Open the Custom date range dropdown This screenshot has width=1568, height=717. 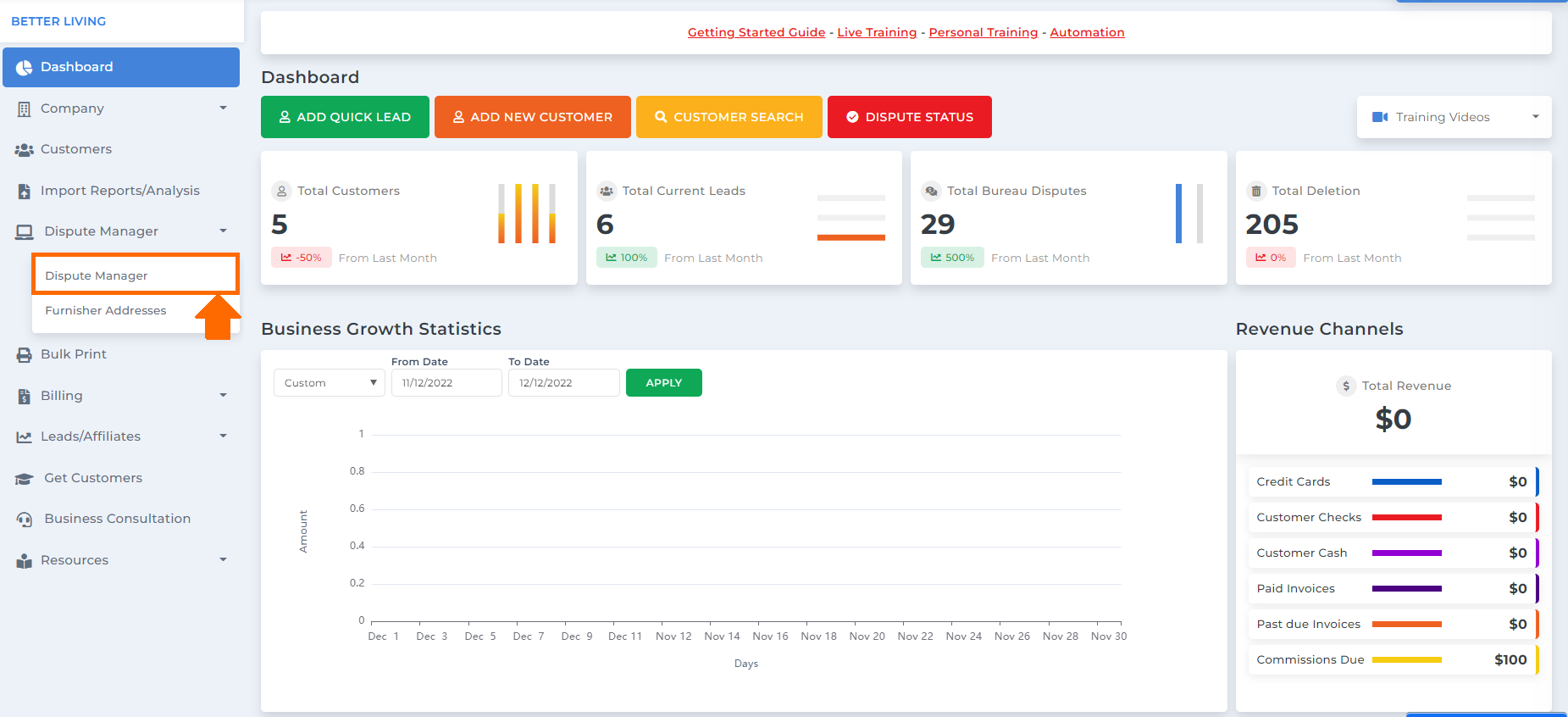click(330, 383)
